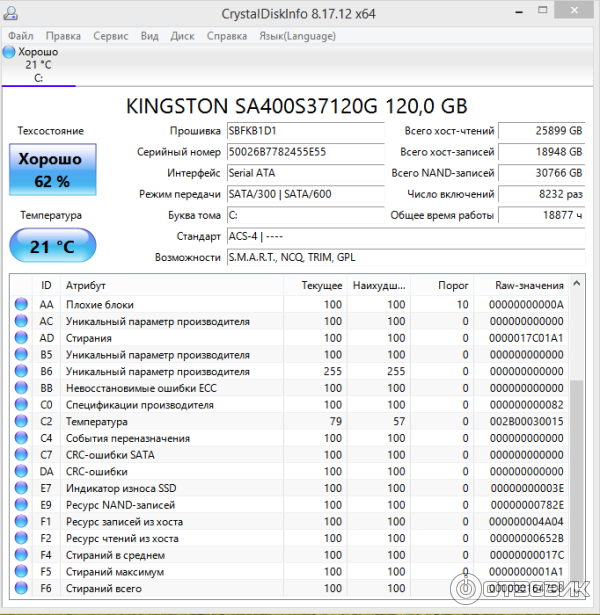Click the Буква тома field C:
Viewport: 600px width, 615px height.
coord(305,215)
